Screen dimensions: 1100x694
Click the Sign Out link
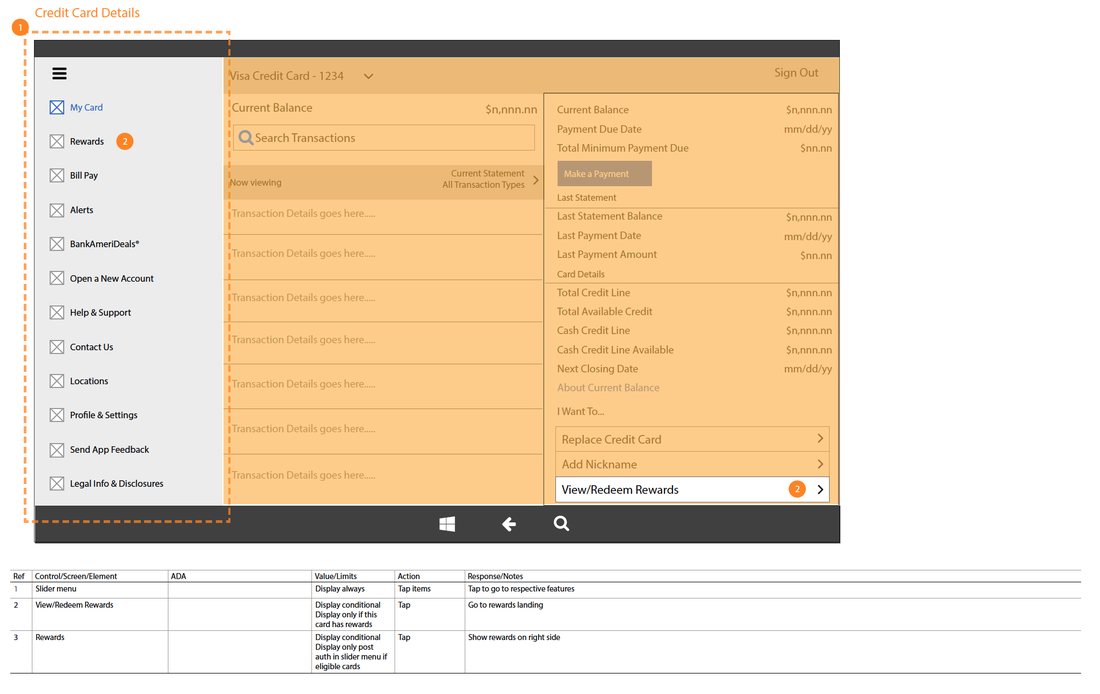796,72
